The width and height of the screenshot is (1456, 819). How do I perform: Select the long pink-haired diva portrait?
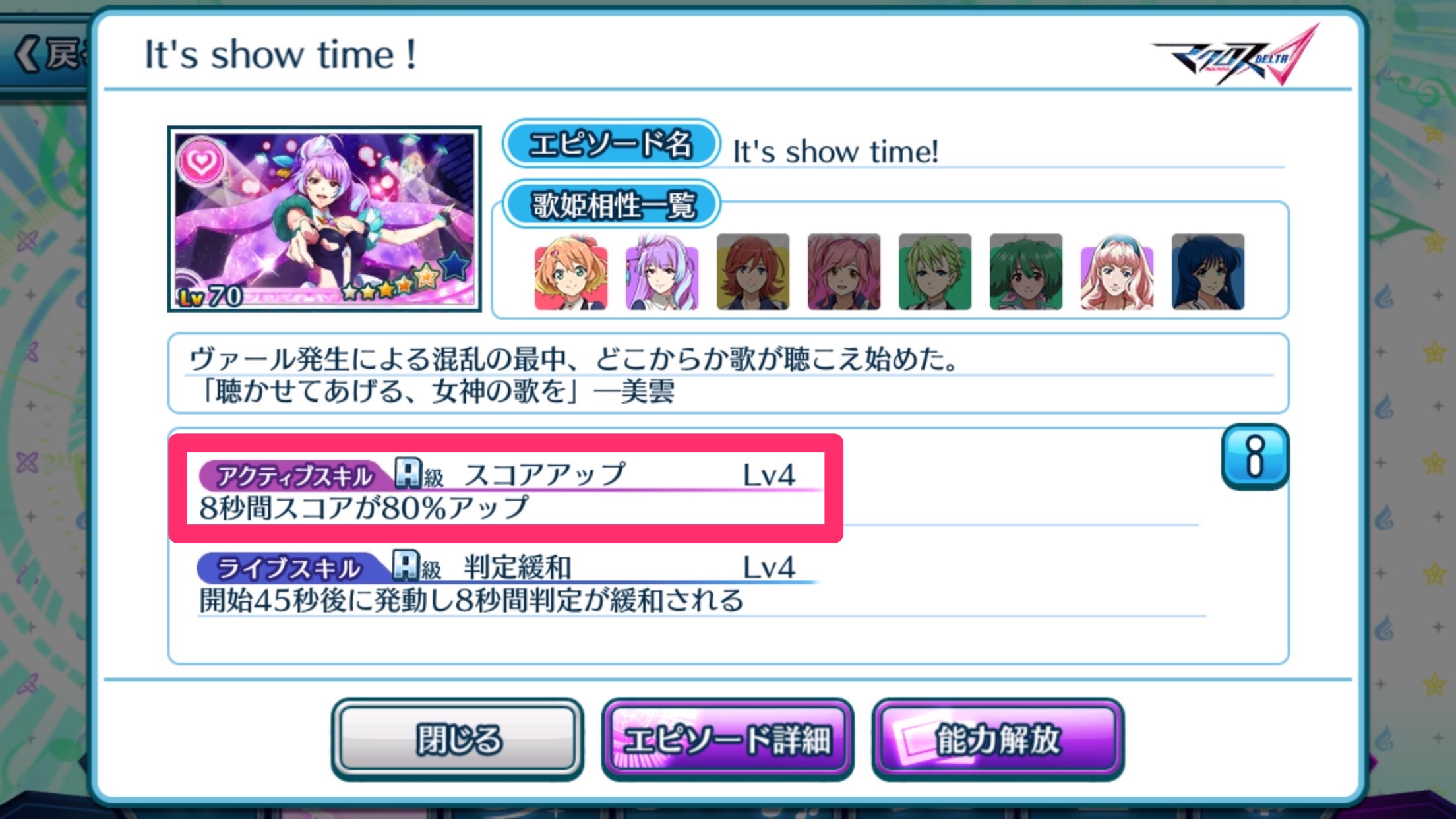1117,272
